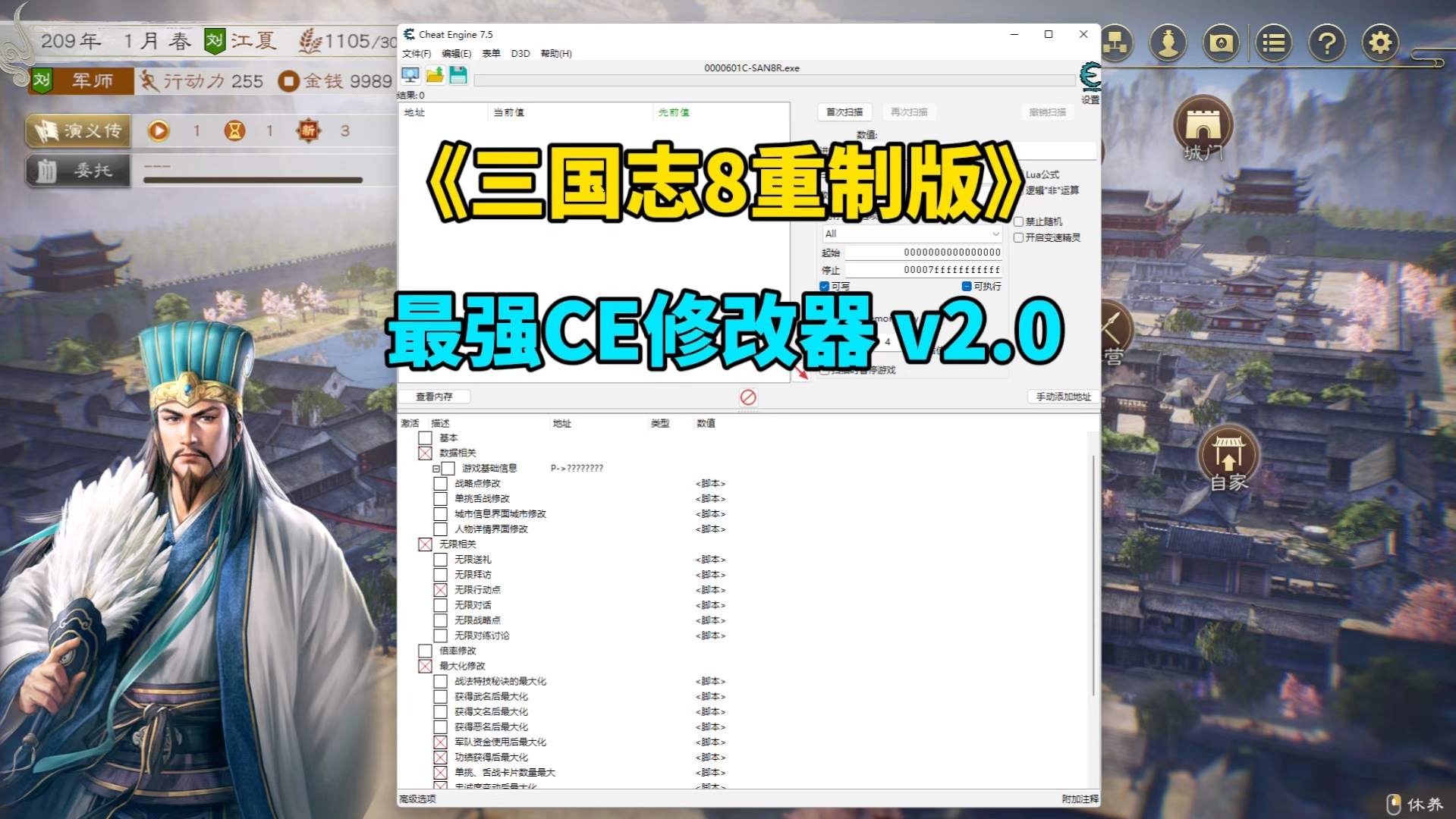Screen dimensions: 1456x819
Task: Click 高级选项 in the status bar
Action: pyautogui.click(x=418, y=799)
